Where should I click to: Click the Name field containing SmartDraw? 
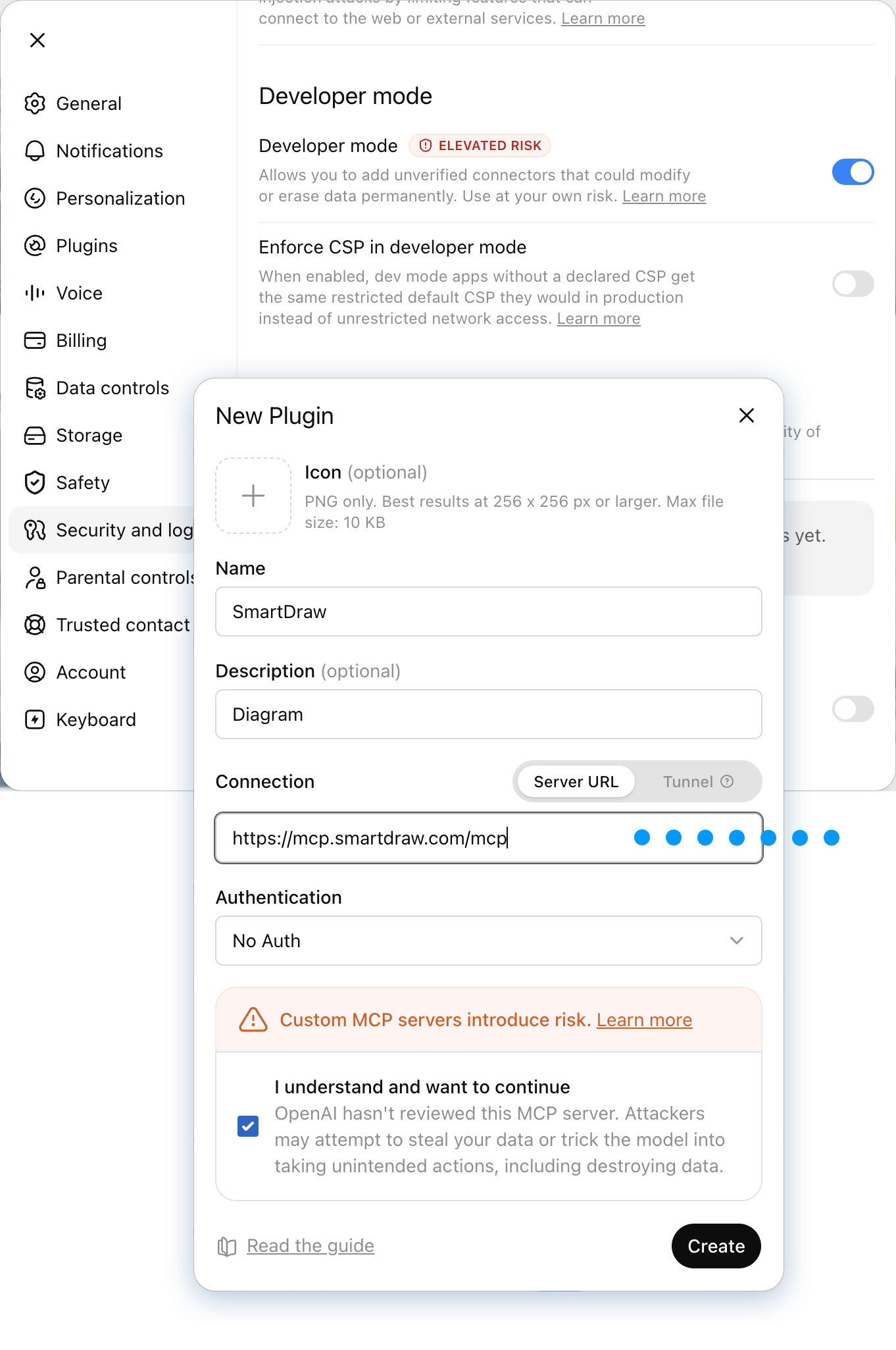[x=489, y=611]
